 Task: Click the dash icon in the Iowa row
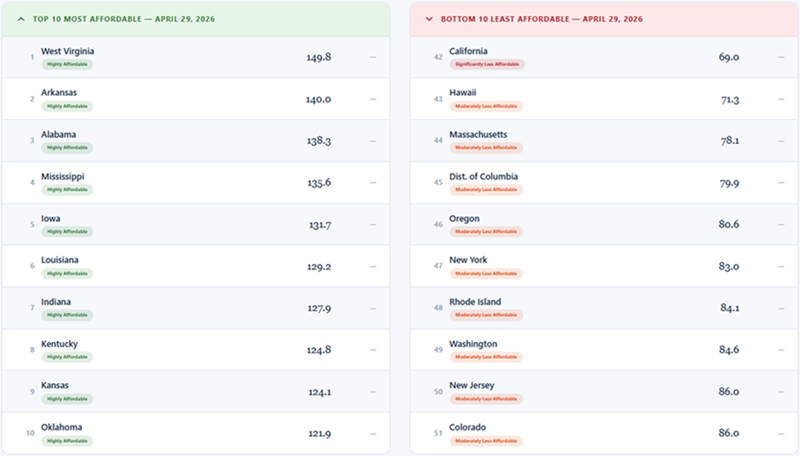coord(373,224)
